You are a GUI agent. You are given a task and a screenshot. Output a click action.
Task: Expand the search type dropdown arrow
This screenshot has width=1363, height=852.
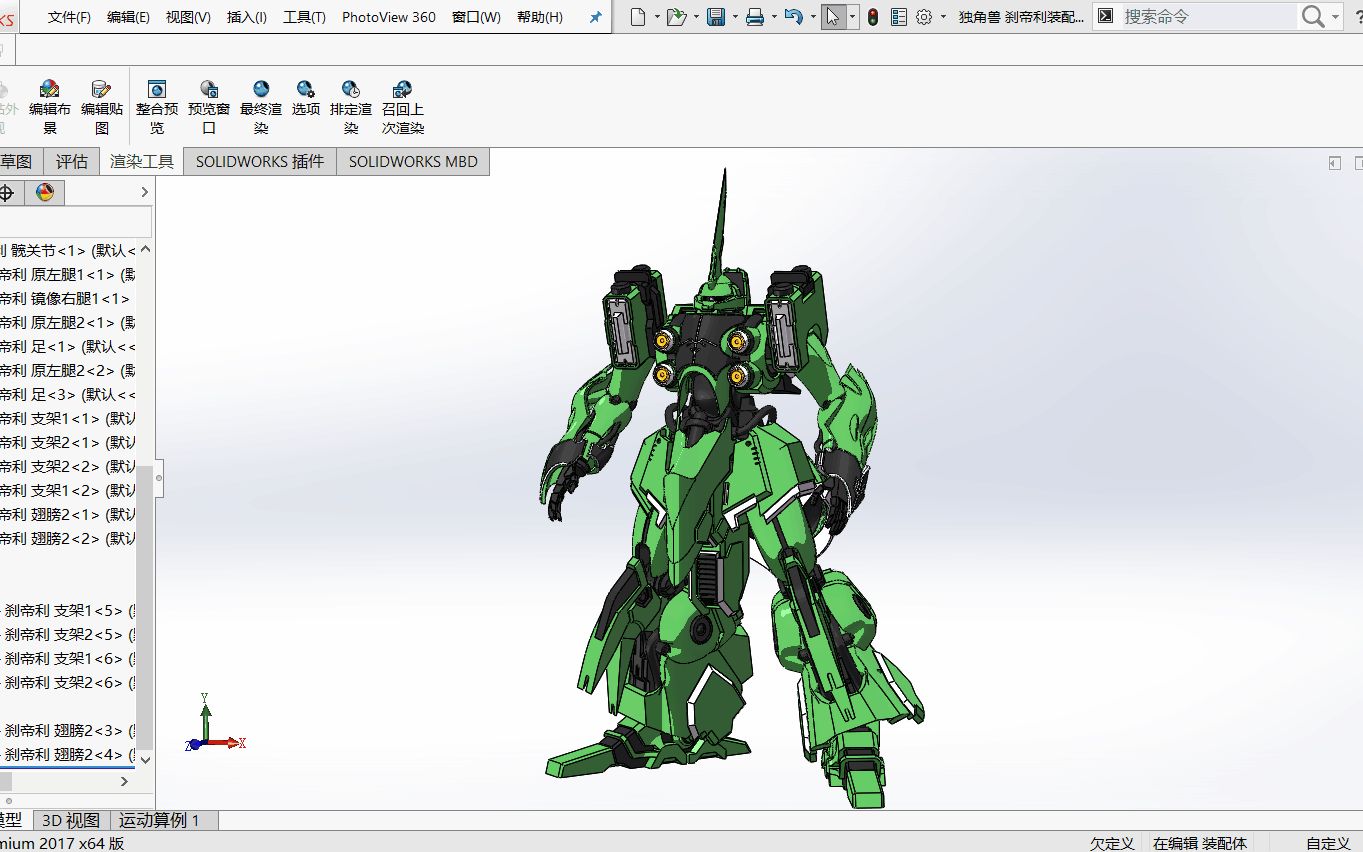tap(1335, 17)
